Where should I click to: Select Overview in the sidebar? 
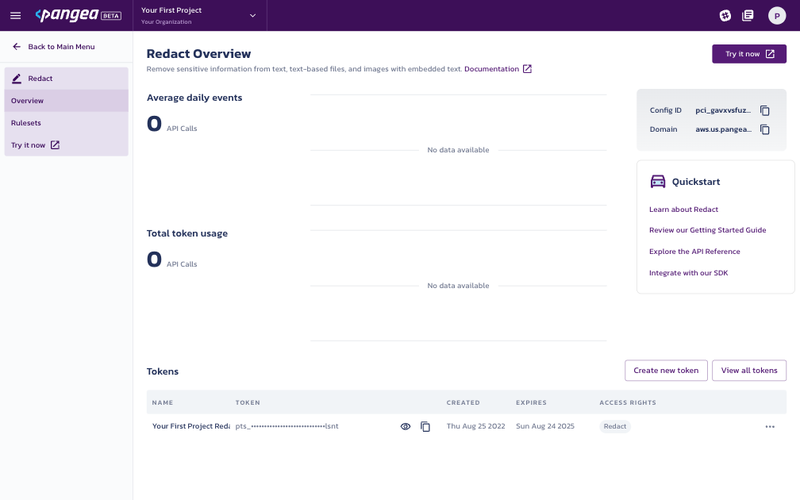click(x=28, y=101)
